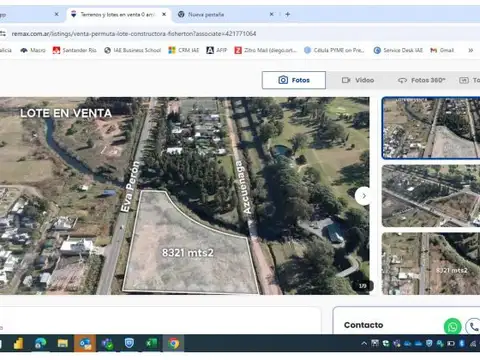Screen dimensions: 480x360
Task: Switch to the Video tab
Action: 358,80
